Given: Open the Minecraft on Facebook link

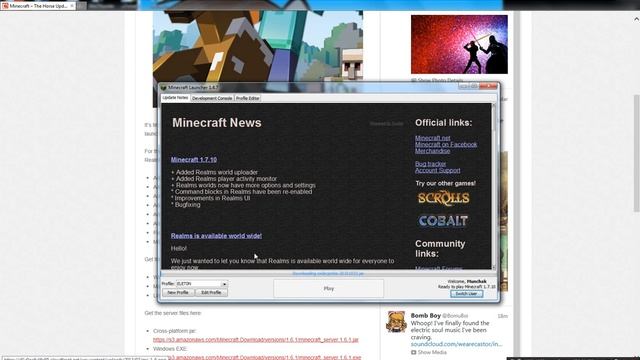Looking at the screenshot, I should [446, 144].
